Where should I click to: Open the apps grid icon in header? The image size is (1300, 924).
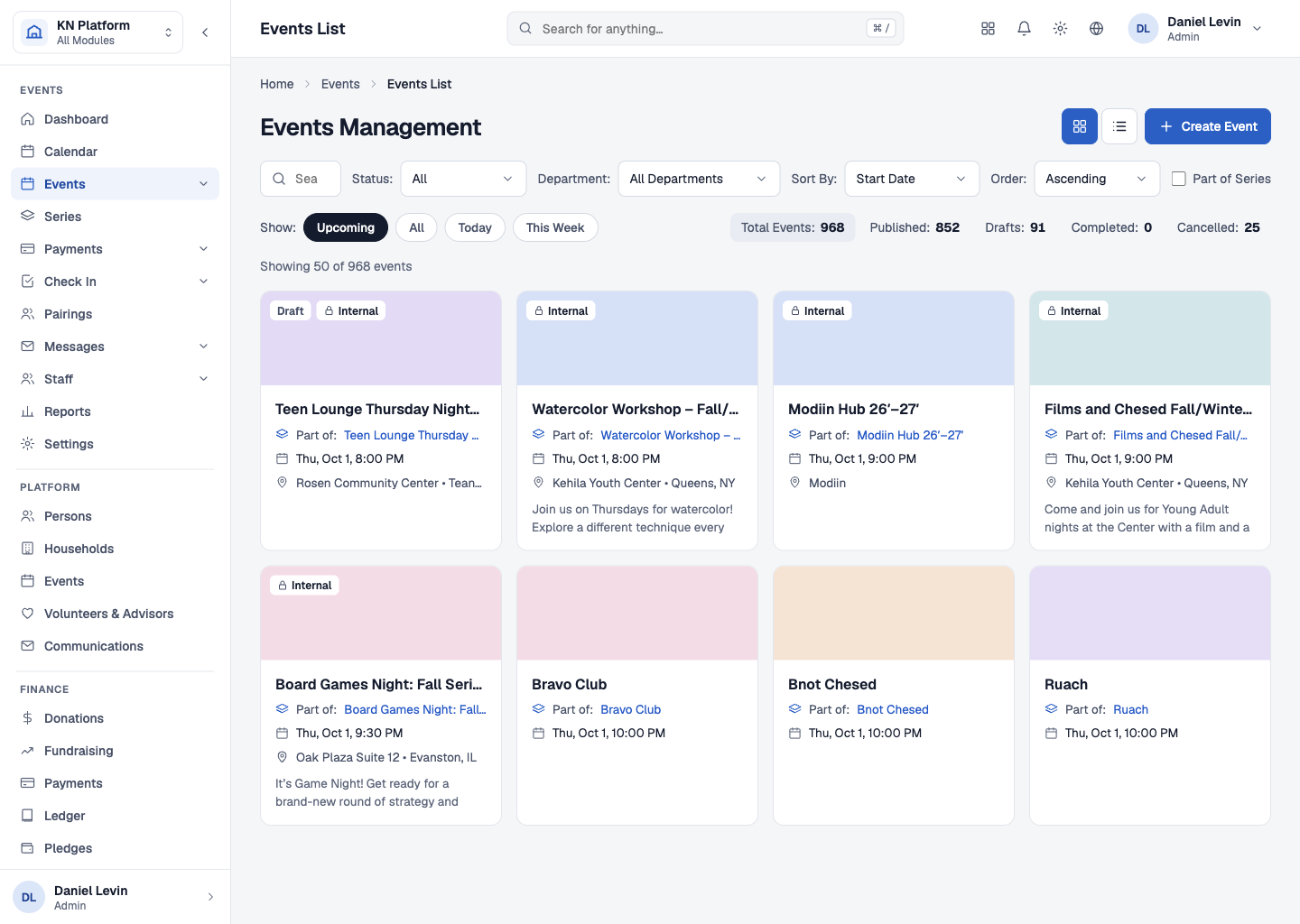pyautogui.click(x=988, y=29)
